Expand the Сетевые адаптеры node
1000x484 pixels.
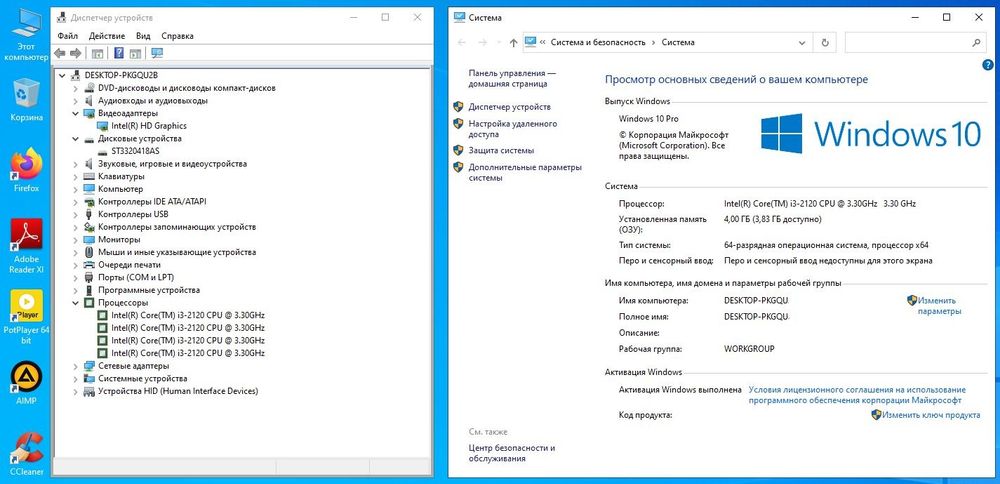click(75, 366)
